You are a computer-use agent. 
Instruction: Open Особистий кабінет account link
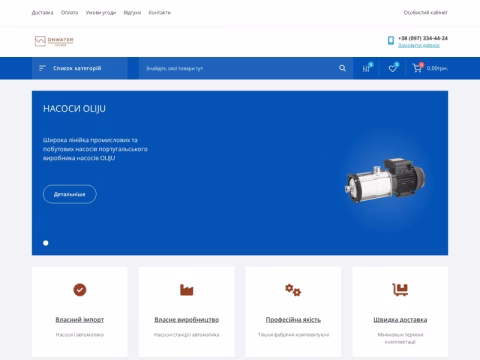pos(425,13)
